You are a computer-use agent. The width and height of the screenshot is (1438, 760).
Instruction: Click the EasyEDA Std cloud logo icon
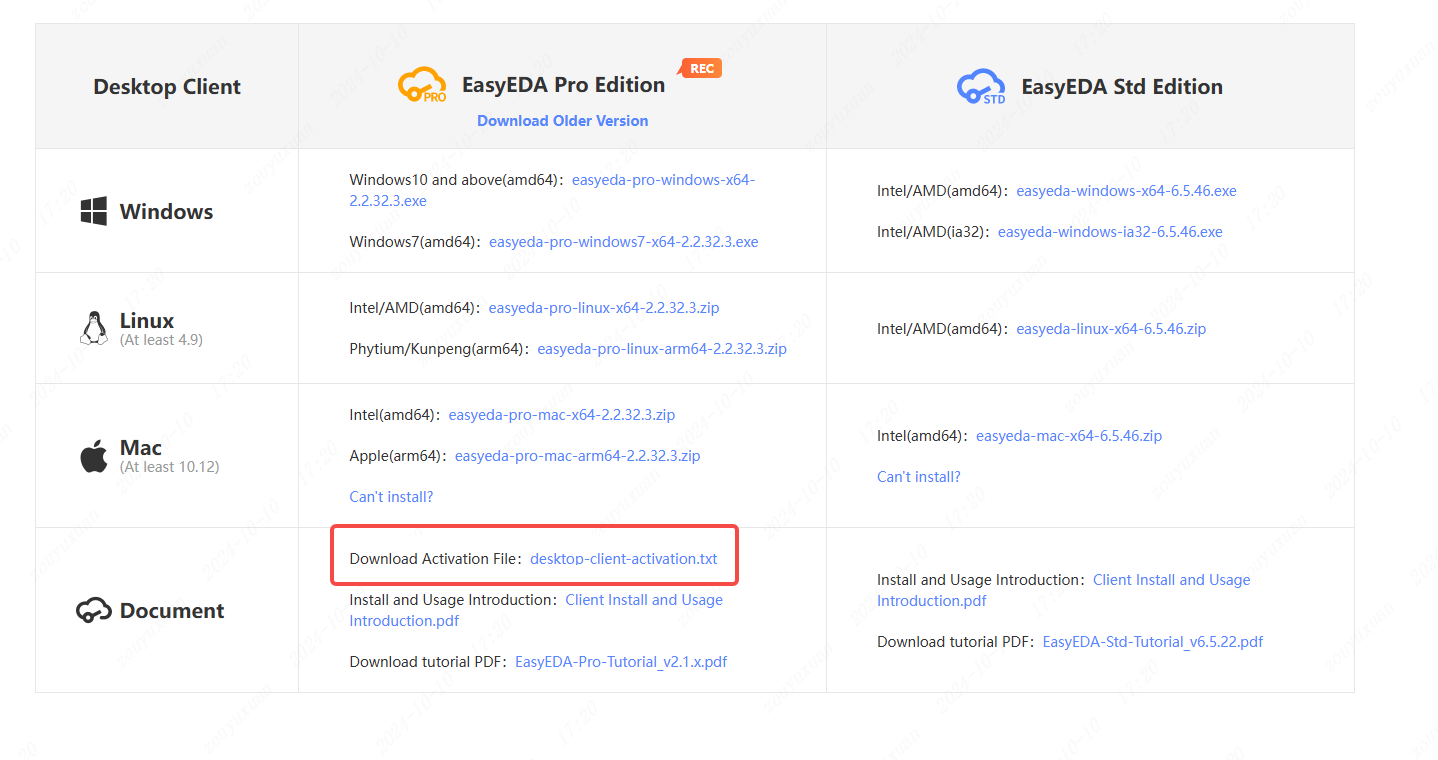pyautogui.click(x=981, y=87)
